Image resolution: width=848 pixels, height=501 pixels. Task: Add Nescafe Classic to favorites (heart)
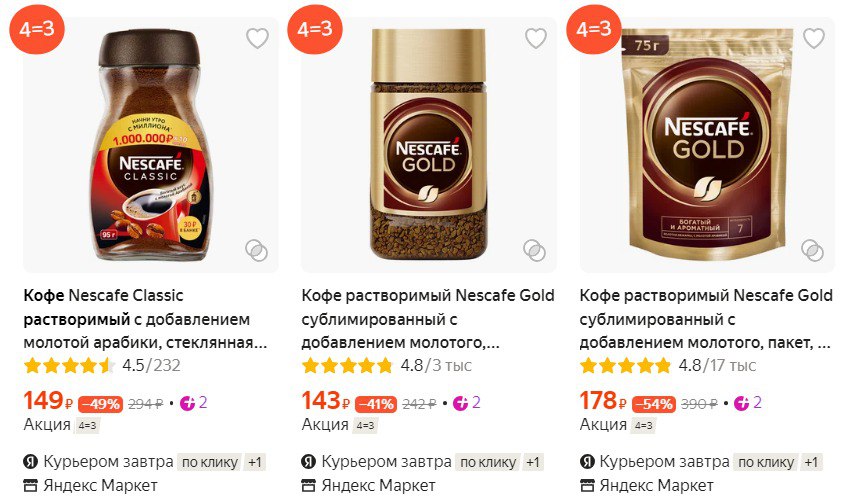pos(257,39)
